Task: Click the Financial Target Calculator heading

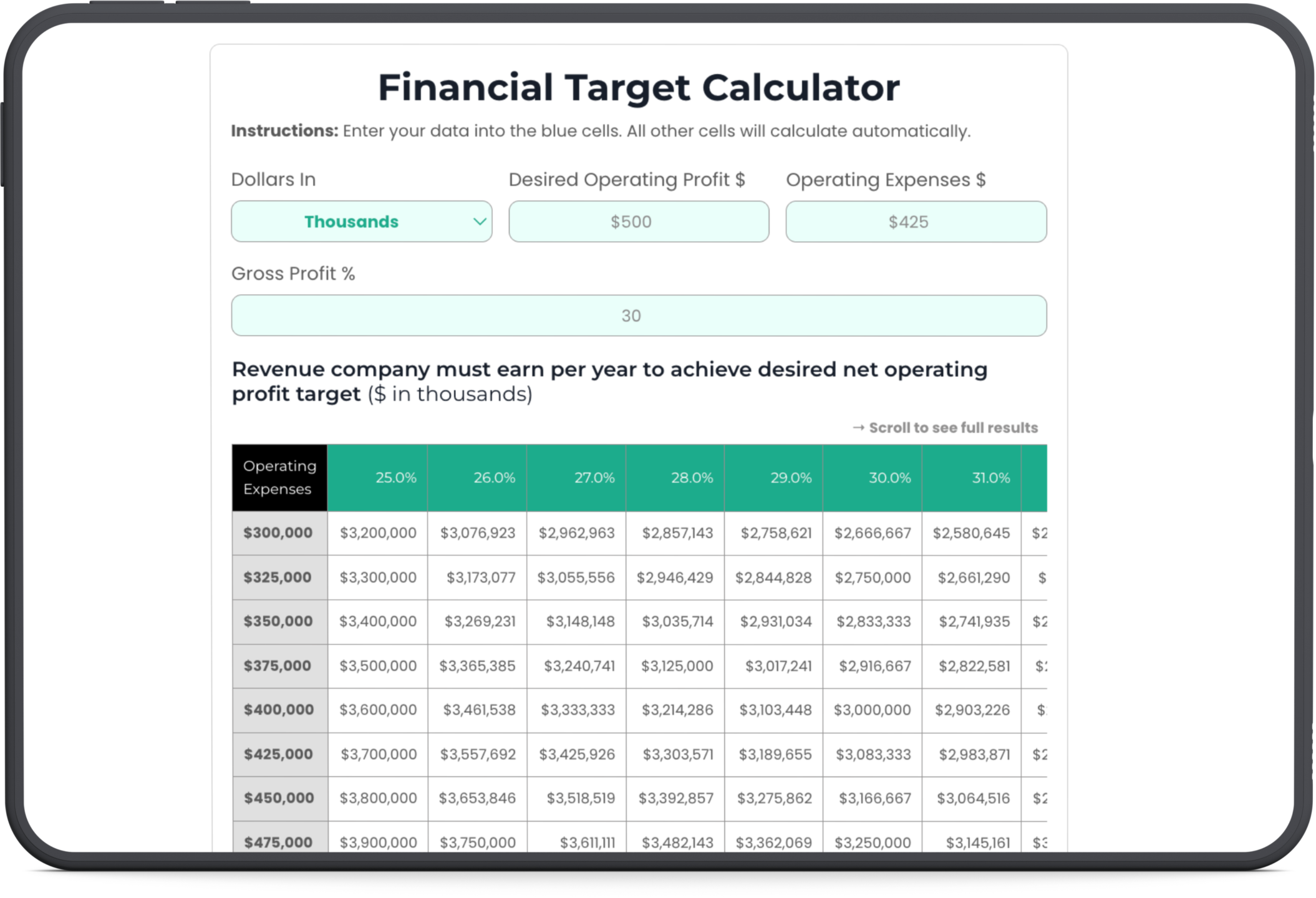Action: (x=638, y=87)
